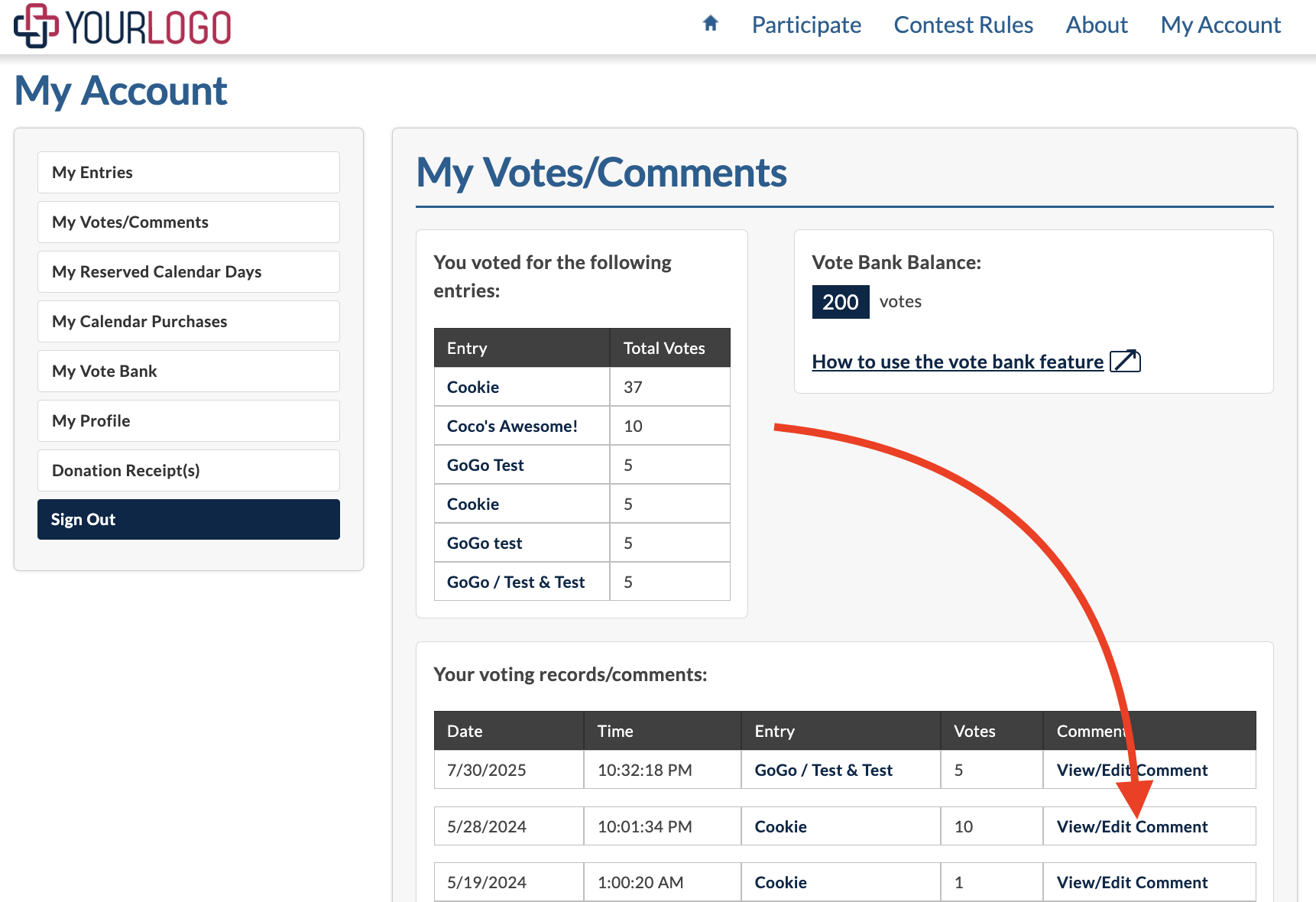The height and width of the screenshot is (902, 1316).
Task: Open My Account in top navigation
Action: [1220, 25]
